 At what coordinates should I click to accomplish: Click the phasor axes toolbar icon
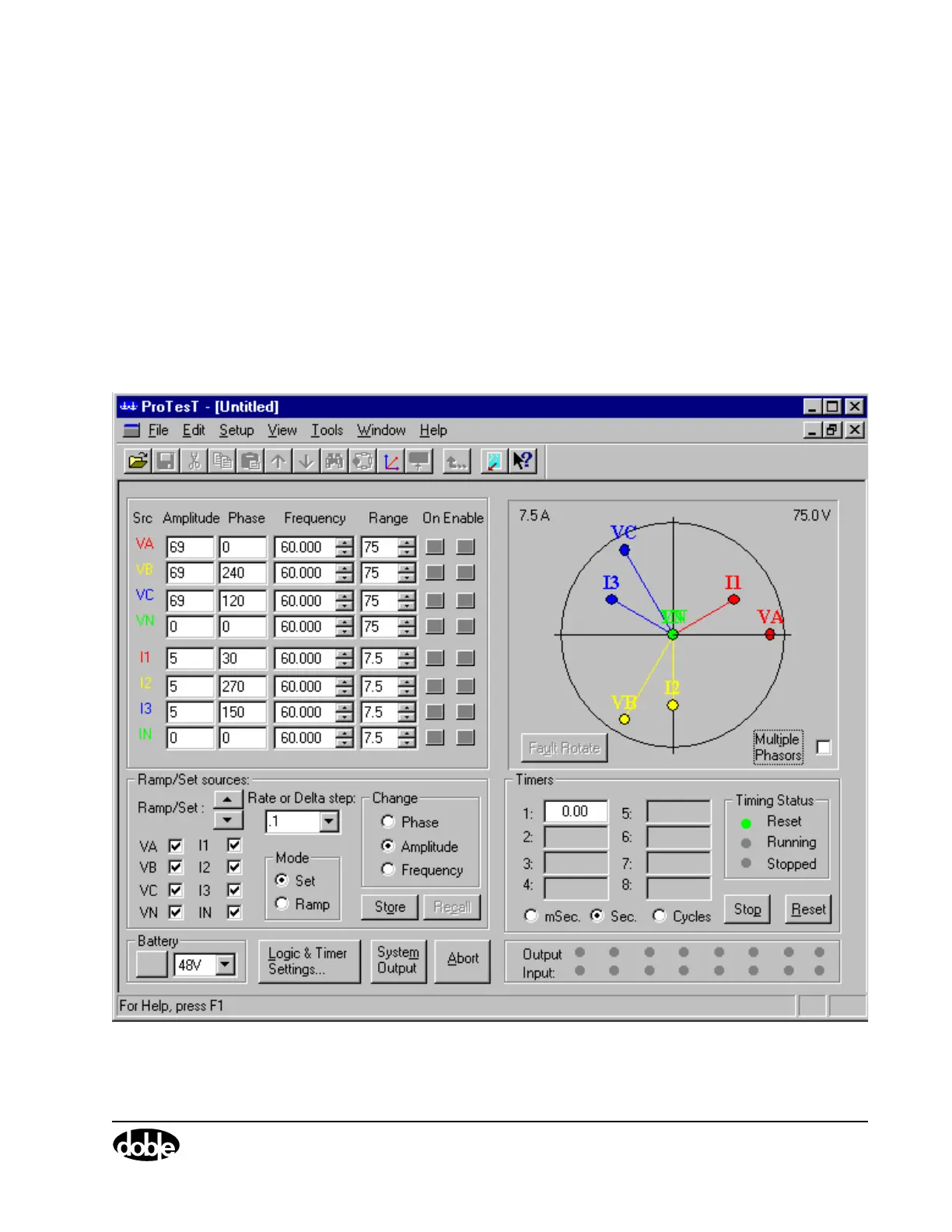click(x=391, y=461)
